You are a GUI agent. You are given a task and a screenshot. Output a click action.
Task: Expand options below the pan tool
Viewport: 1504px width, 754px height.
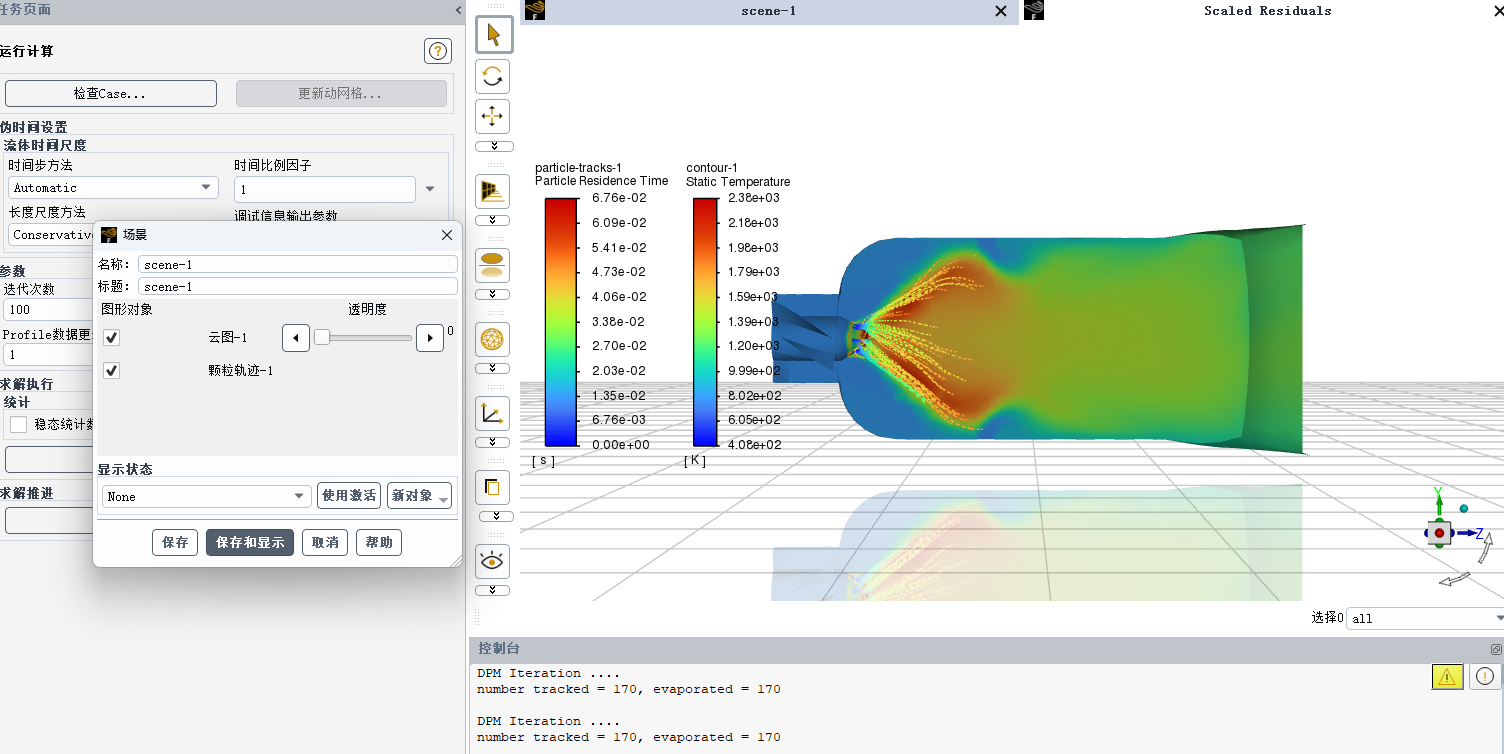coord(492,146)
